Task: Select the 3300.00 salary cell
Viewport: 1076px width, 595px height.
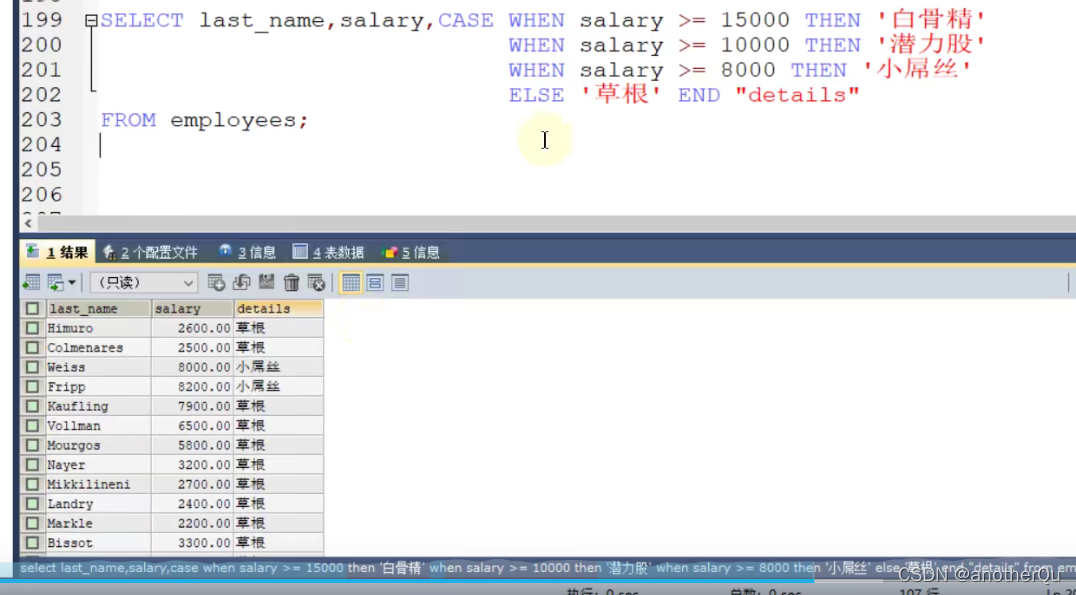Action: (x=193, y=543)
